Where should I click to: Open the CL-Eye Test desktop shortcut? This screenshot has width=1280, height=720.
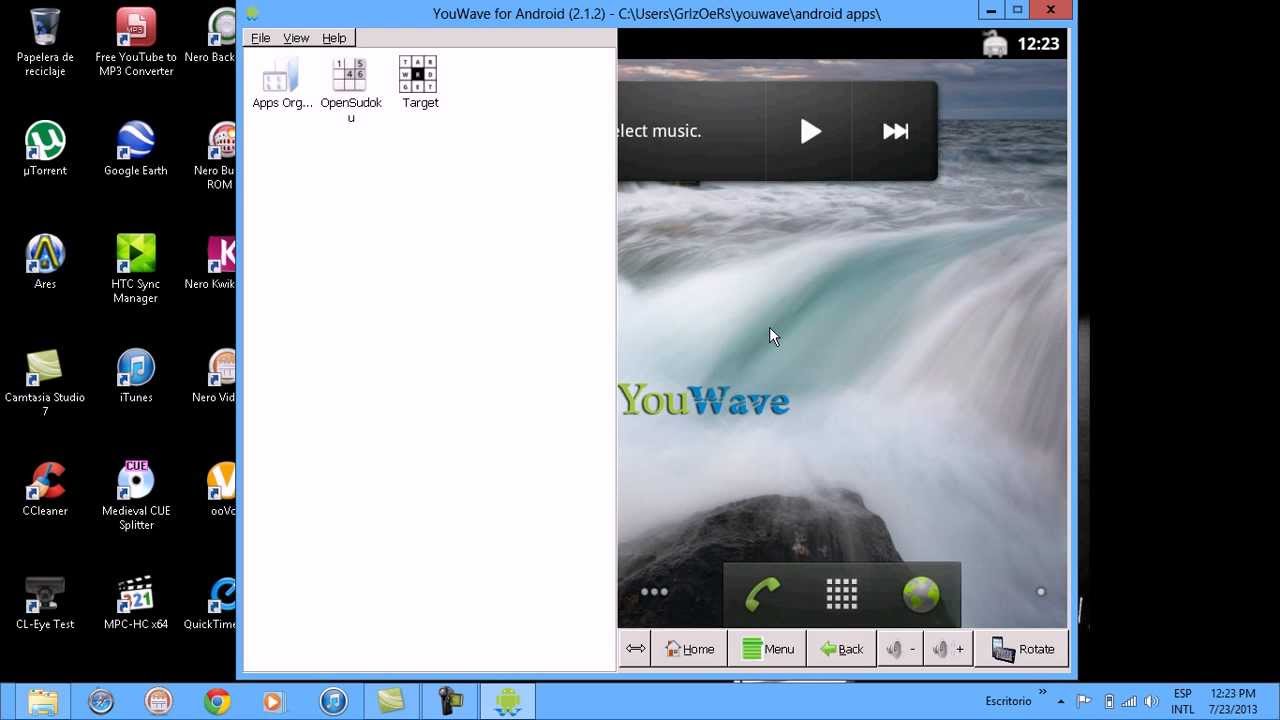tap(45, 602)
